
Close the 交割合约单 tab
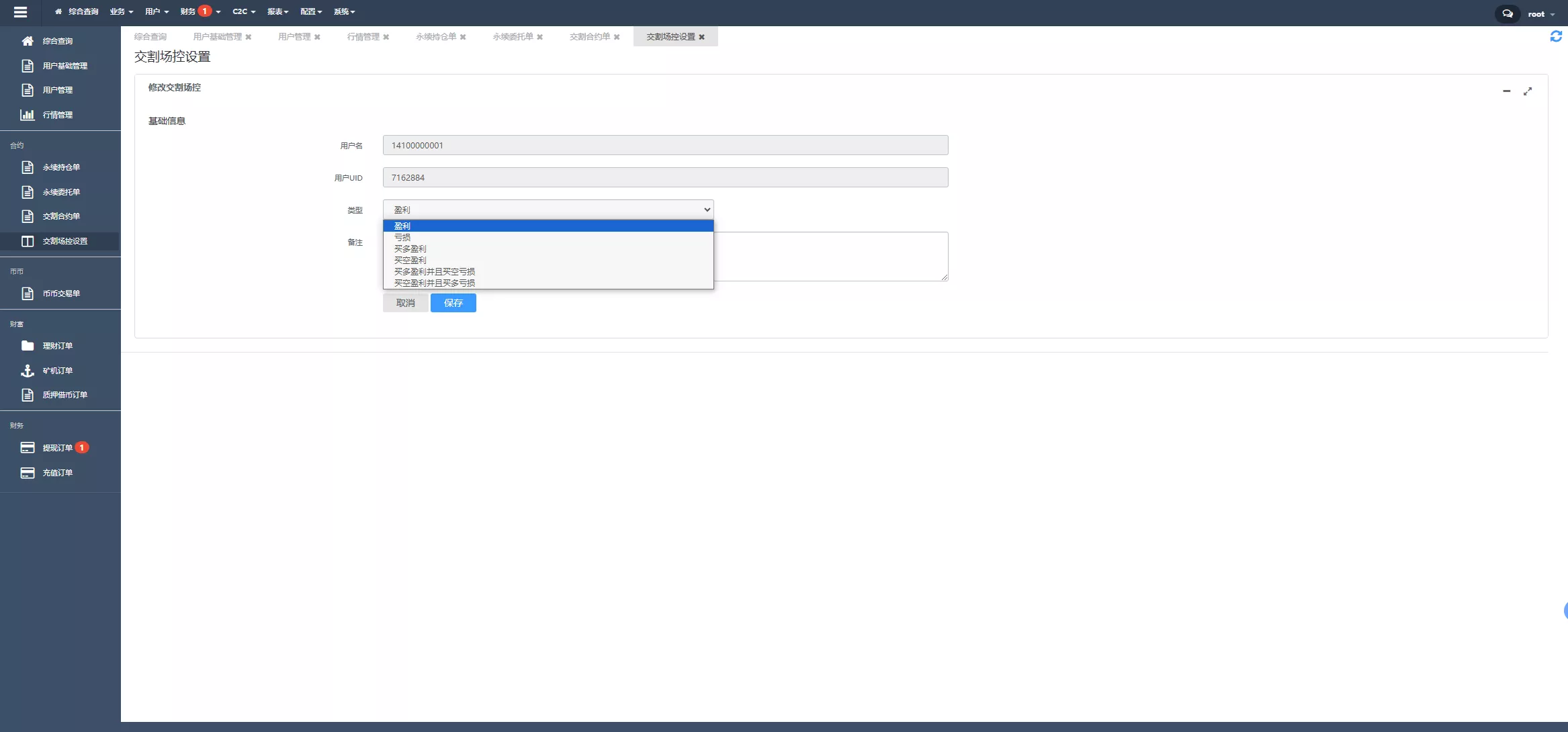pyautogui.click(x=617, y=37)
